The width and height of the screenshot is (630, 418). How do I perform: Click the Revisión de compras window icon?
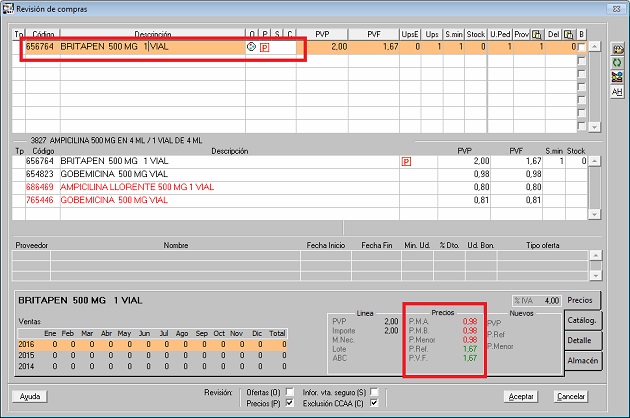click(8, 8)
